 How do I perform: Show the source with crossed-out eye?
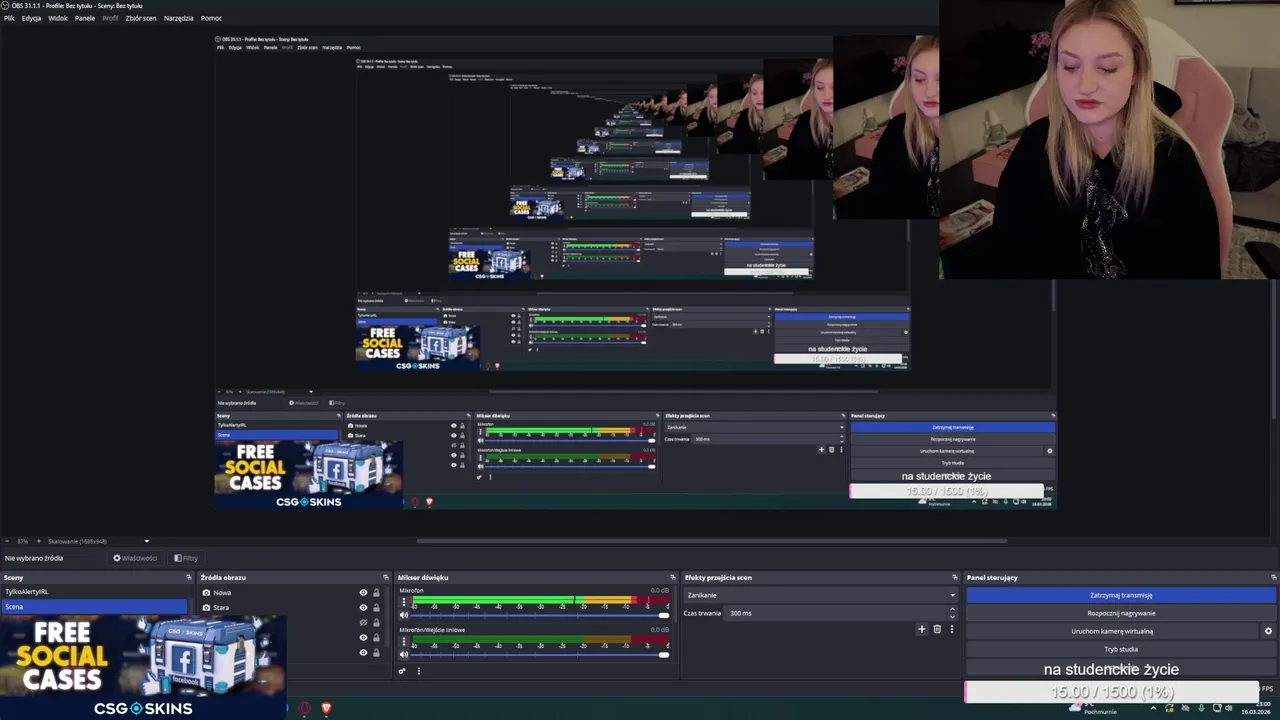(x=363, y=622)
